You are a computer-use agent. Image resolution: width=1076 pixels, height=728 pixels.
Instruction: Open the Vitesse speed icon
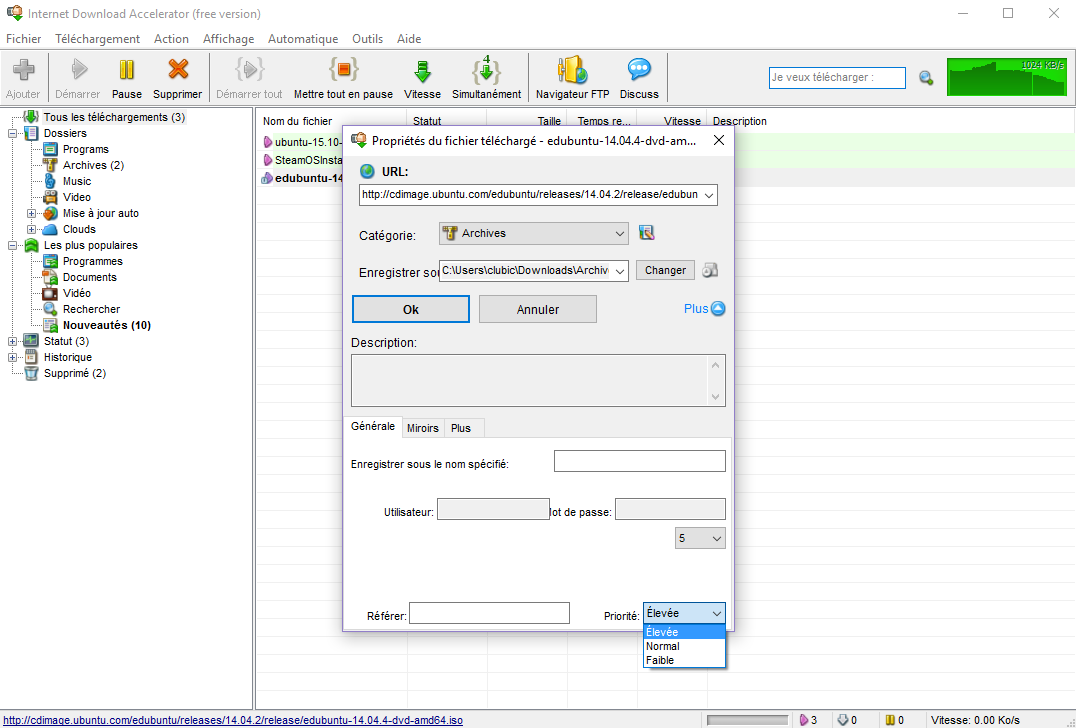(422, 70)
